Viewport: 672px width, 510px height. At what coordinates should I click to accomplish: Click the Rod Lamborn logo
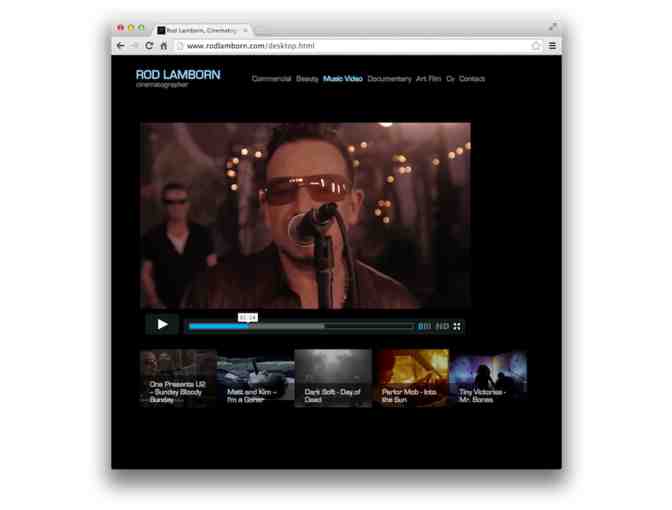point(177,75)
